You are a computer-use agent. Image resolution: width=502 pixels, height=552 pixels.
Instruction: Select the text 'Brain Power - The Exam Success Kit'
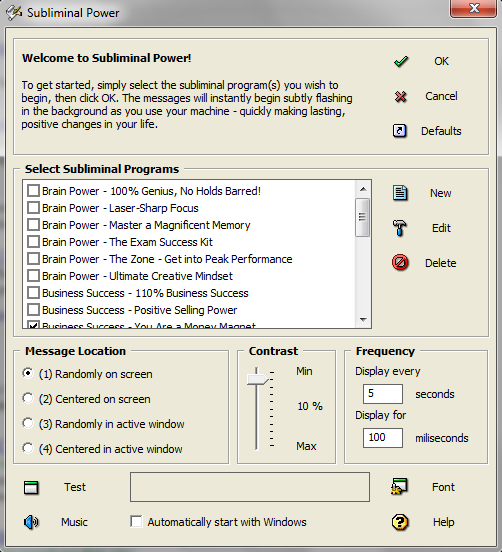pos(127,242)
